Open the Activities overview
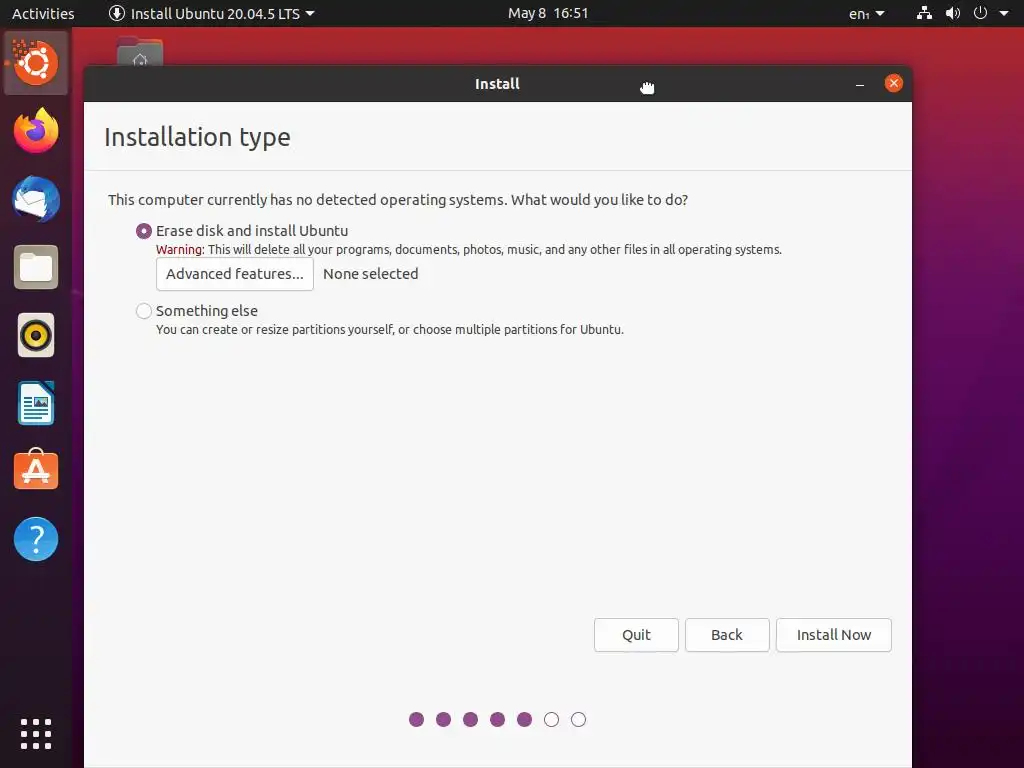 point(43,14)
